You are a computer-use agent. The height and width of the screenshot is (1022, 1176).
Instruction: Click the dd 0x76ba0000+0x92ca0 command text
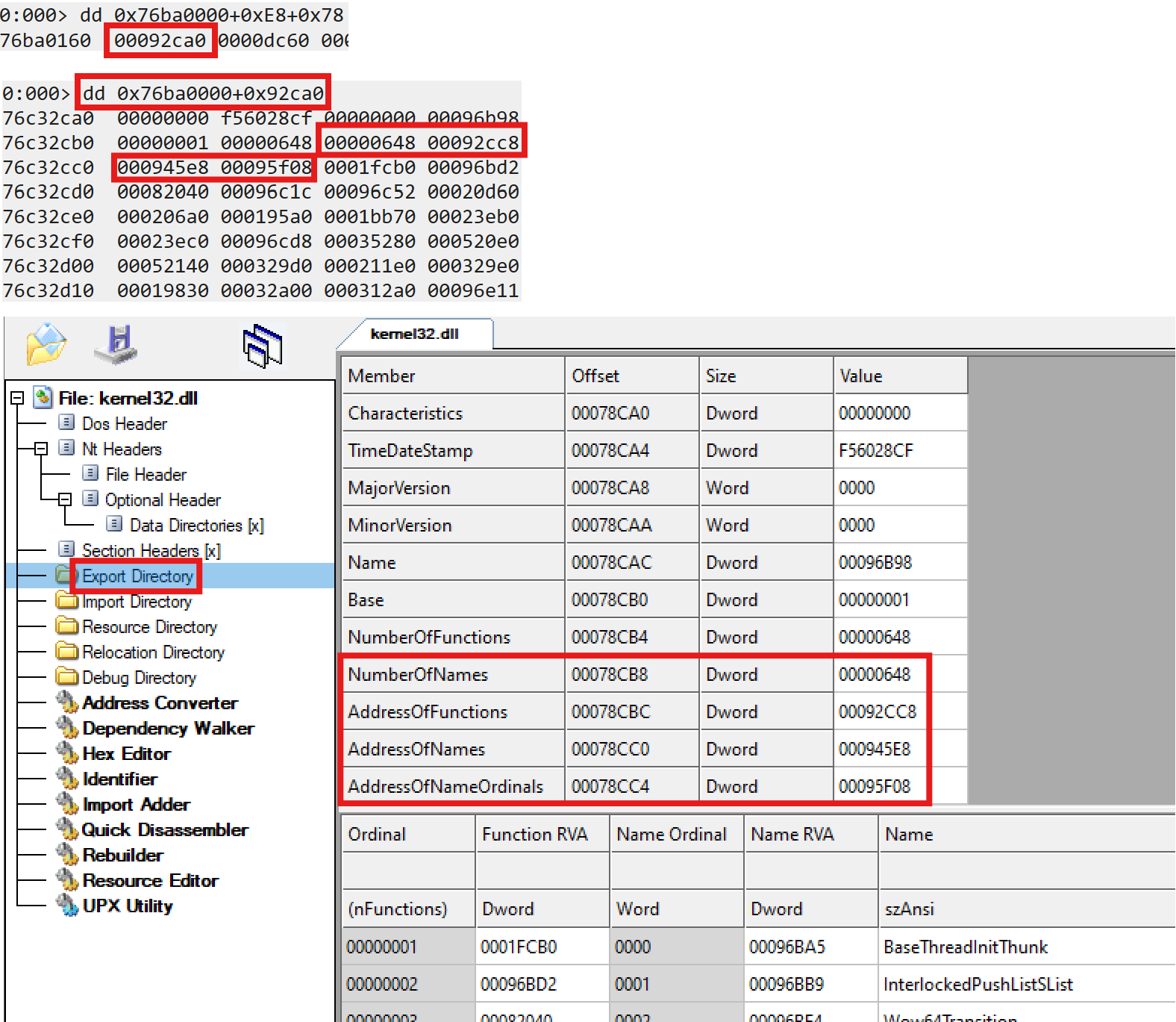pos(202,93)
